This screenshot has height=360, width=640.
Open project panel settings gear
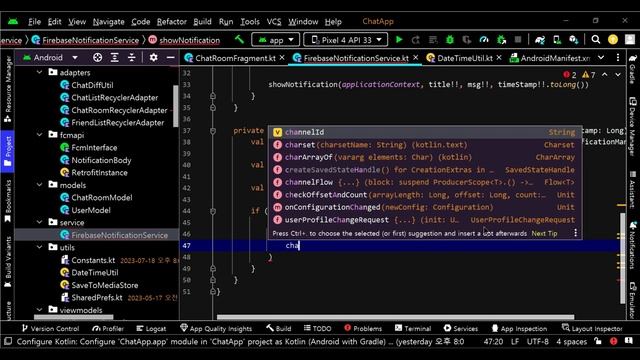[x=153, y=58]
